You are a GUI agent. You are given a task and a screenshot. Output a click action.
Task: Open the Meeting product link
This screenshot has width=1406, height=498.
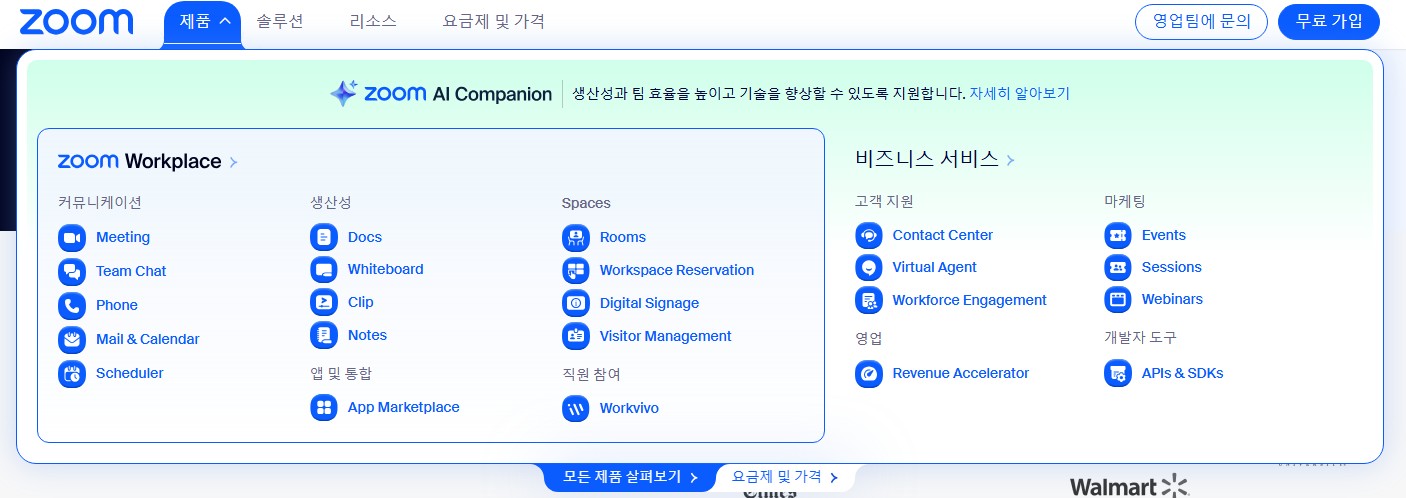123,238
